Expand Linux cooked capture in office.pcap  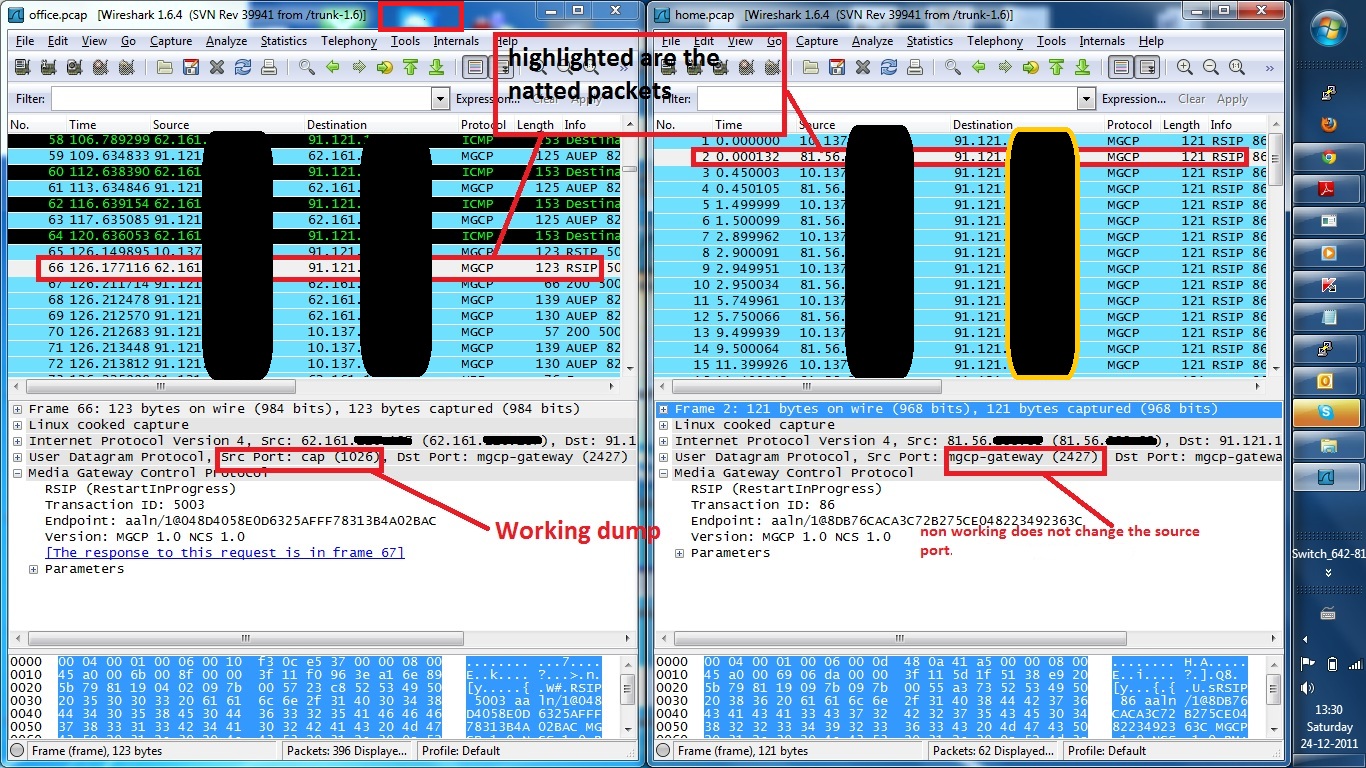point(18,425)
